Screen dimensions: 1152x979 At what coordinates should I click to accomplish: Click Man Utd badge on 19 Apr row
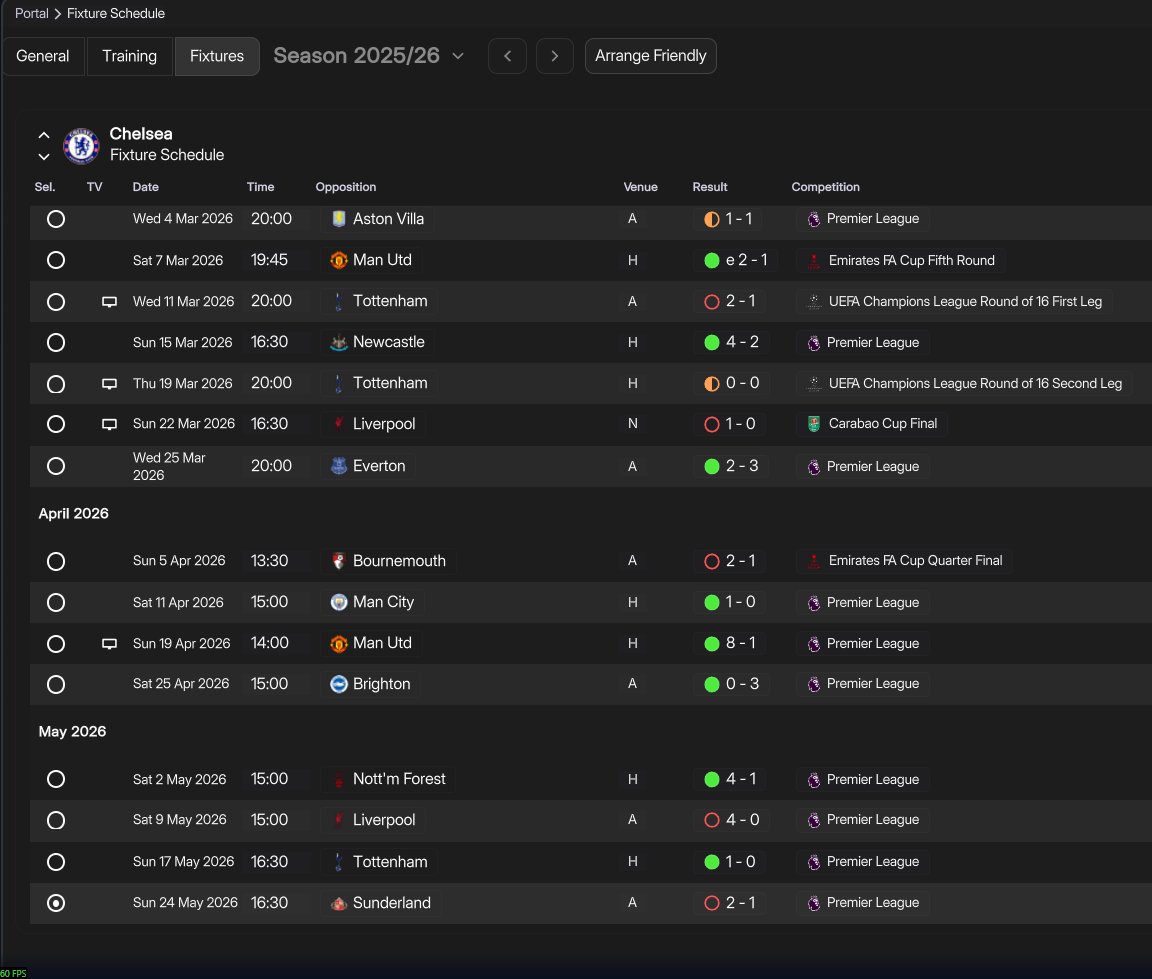coord(339,643)
